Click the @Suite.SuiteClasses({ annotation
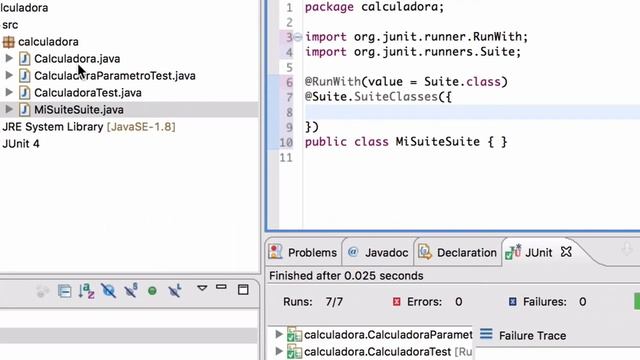The width and height of the screenshot is (640, 360). (x=378, y=97)
